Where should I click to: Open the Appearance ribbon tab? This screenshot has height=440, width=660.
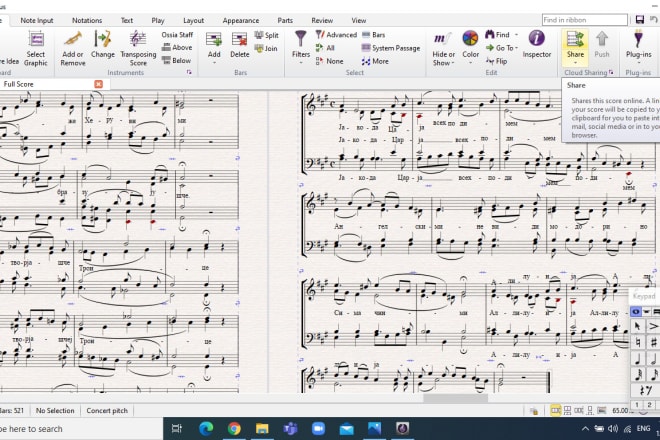click(x=241, y=20)
